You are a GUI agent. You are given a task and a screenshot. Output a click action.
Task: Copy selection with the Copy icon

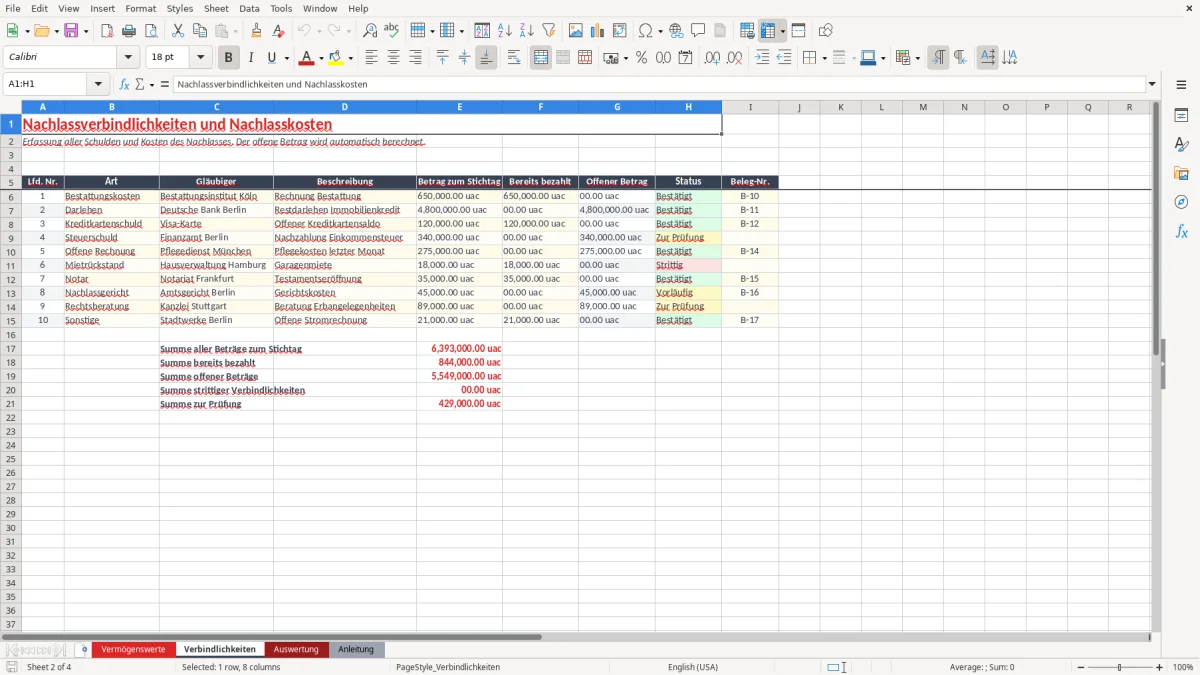200,31
